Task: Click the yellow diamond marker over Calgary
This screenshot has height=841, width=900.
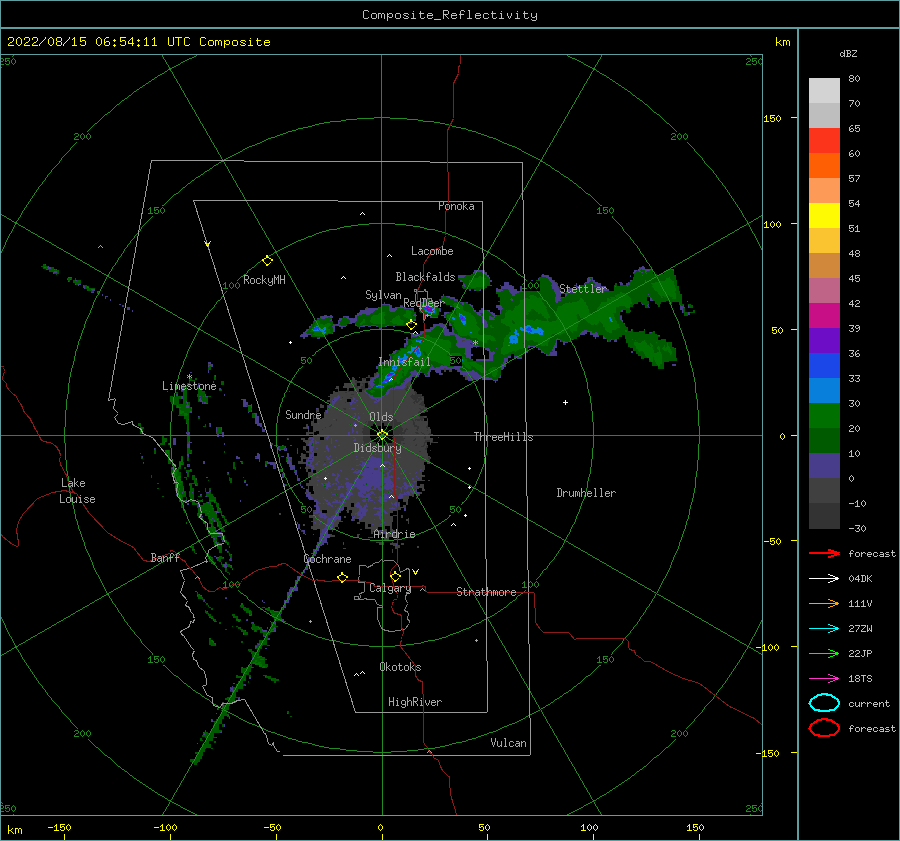Action: pyautogui.click(x=395, y=576)
